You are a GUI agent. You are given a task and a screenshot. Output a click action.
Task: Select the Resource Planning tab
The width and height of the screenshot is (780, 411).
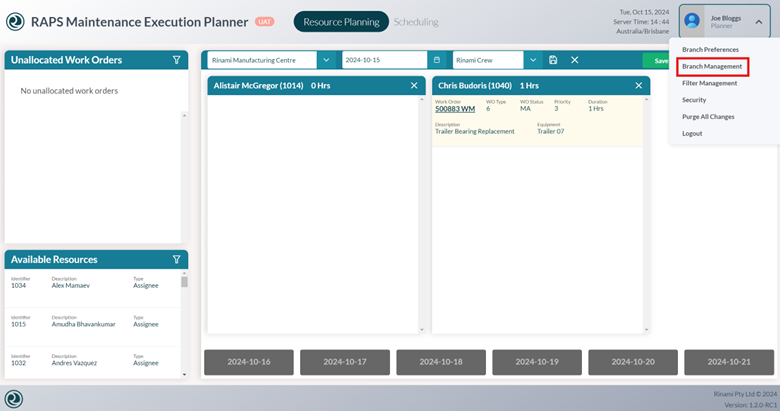point(341,22)
